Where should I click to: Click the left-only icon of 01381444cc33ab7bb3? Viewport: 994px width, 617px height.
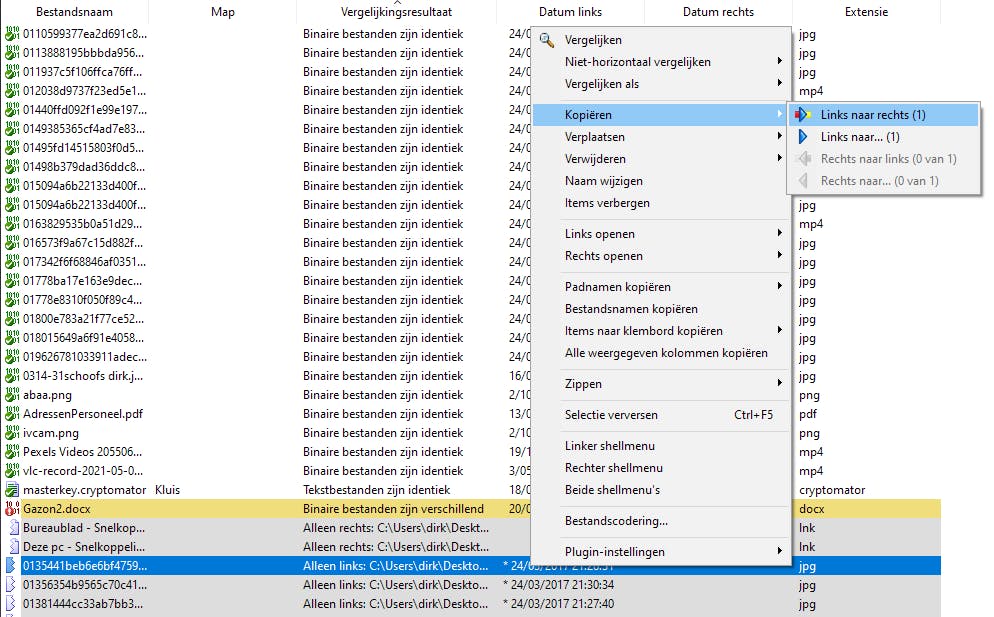11,604
